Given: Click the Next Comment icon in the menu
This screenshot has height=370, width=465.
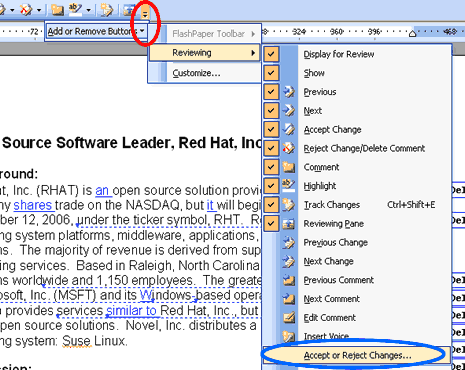Looking at the screenshot, I should click(x=288, y=299).
